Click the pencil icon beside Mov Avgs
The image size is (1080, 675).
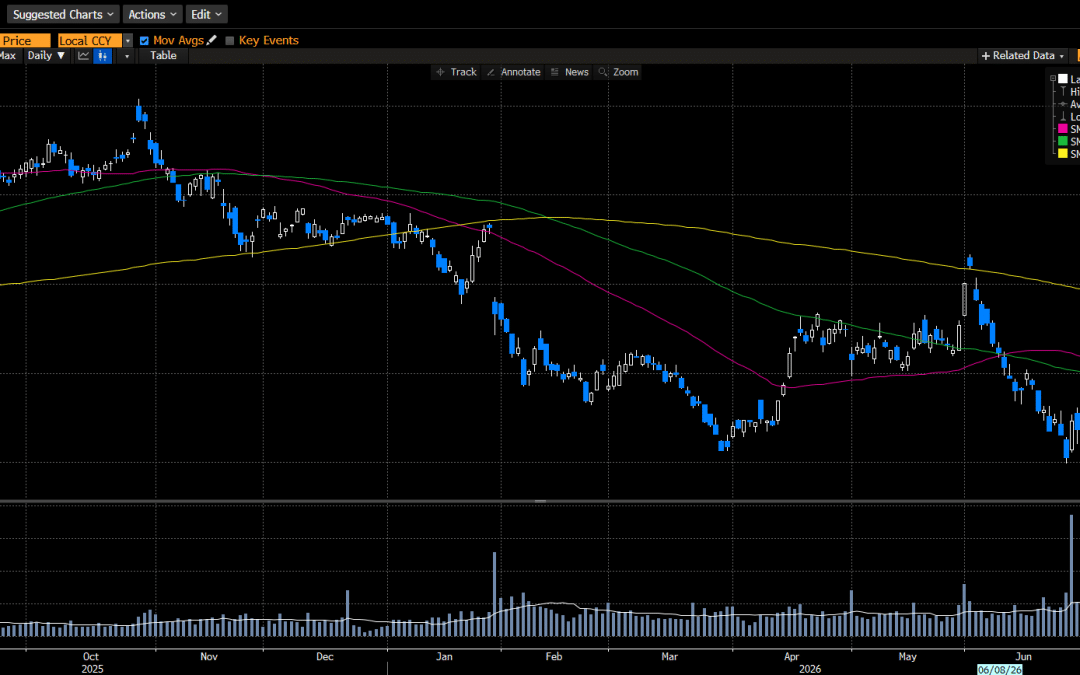[x=211, y=40]
